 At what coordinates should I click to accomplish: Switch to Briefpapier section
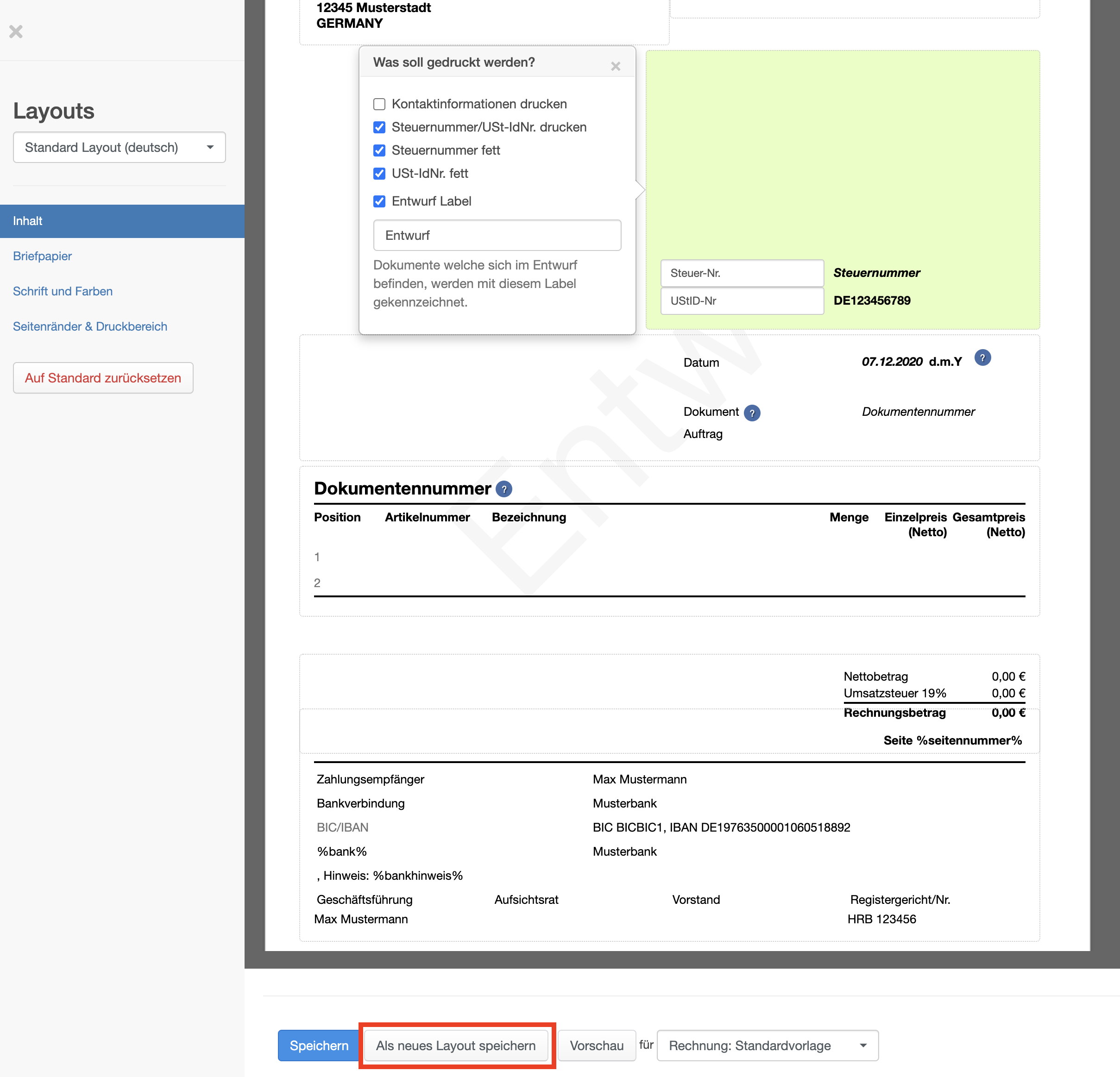(x=42, y=256)
